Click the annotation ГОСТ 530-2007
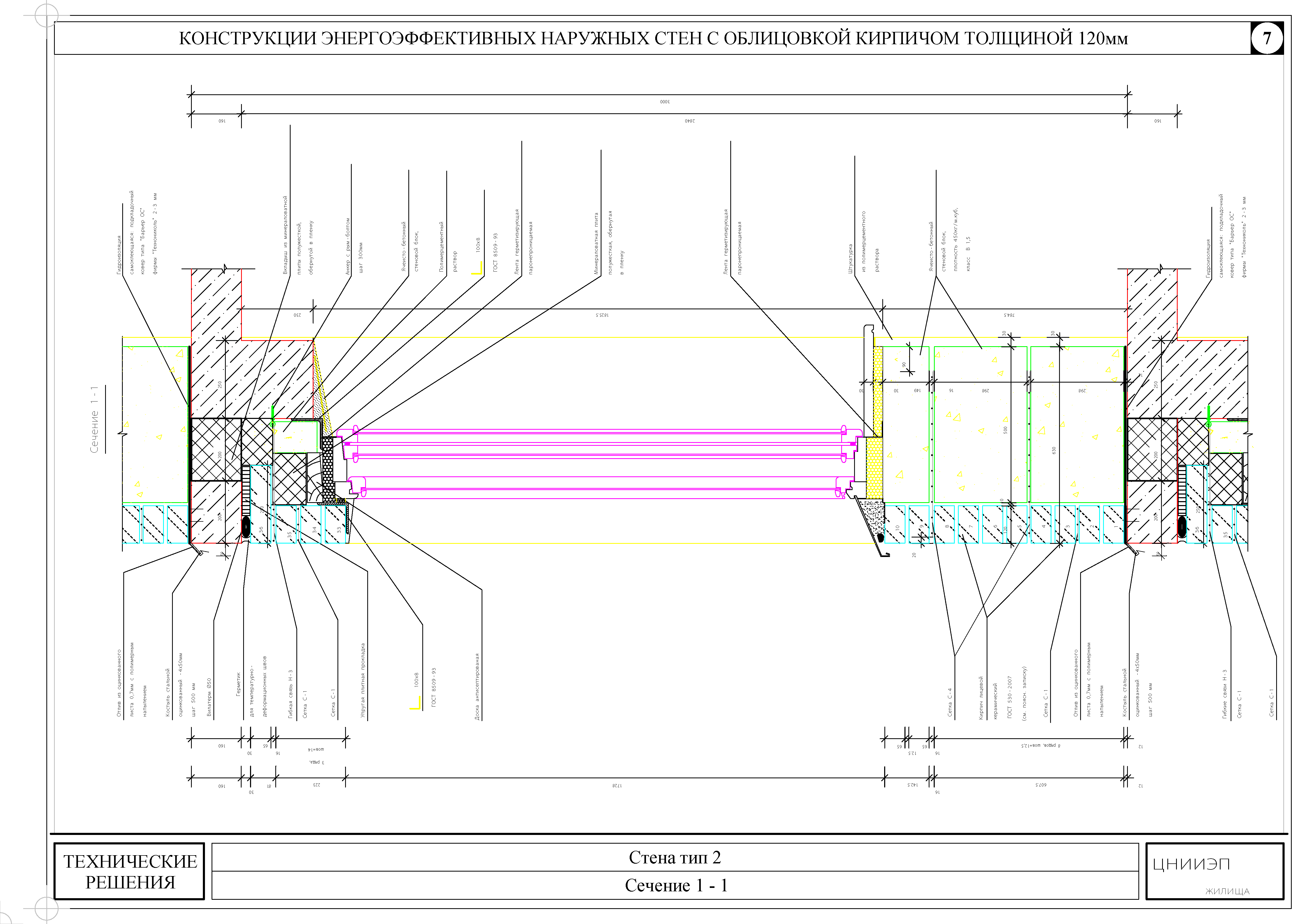 pos(1010,697)
